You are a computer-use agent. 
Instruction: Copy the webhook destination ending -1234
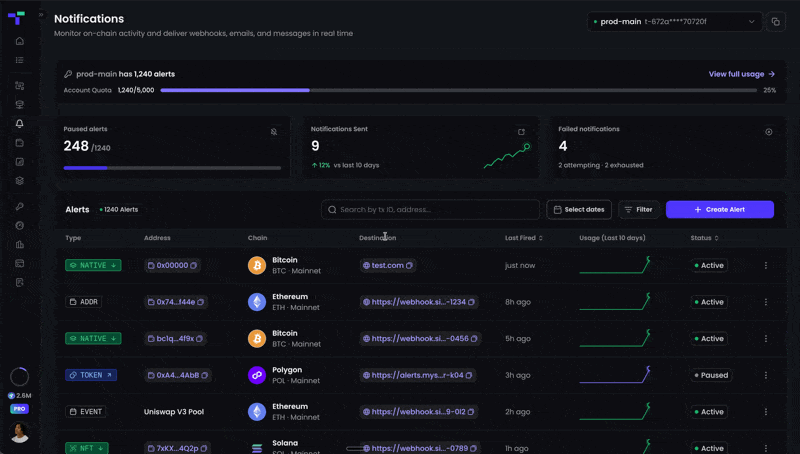471,302
